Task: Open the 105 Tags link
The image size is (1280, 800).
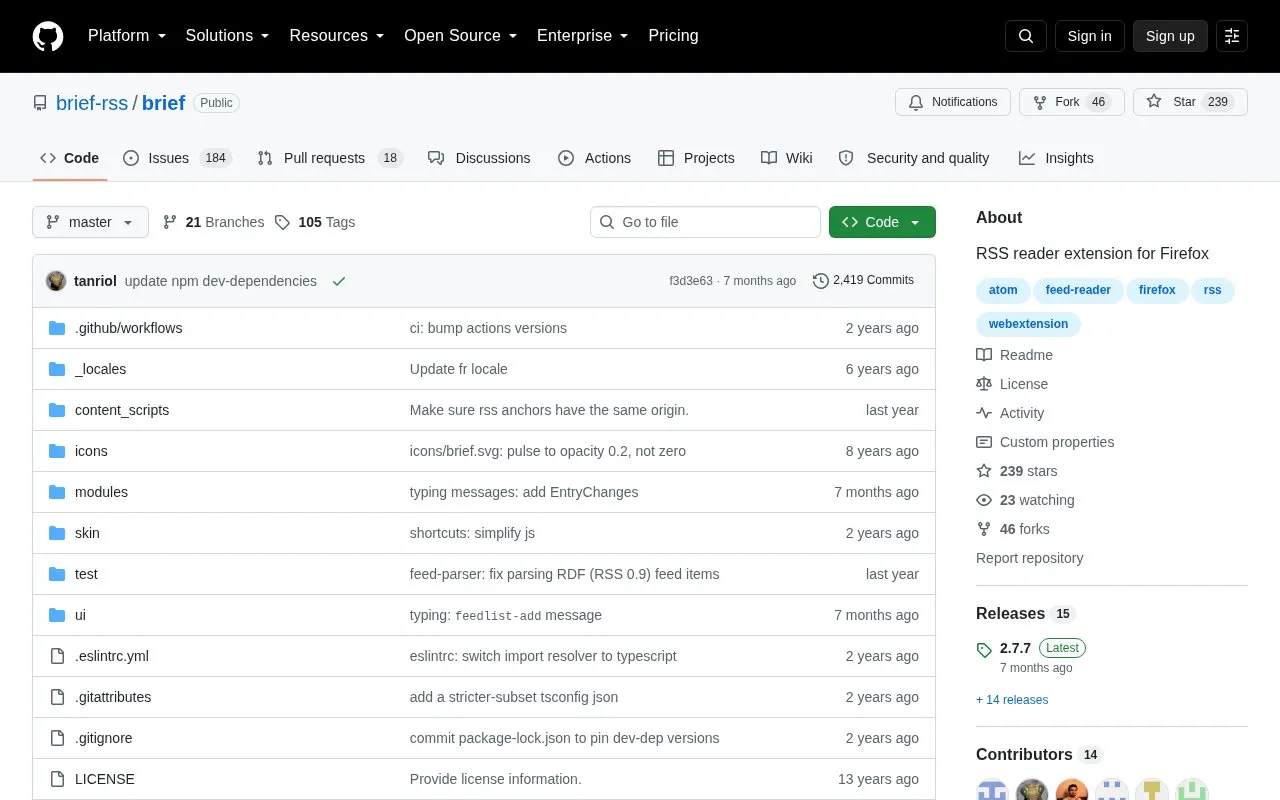Action: pos(315,222)
